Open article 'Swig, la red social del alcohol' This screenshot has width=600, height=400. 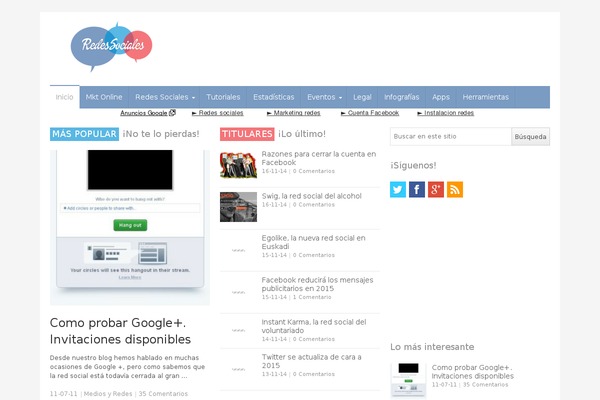(311, 195)
